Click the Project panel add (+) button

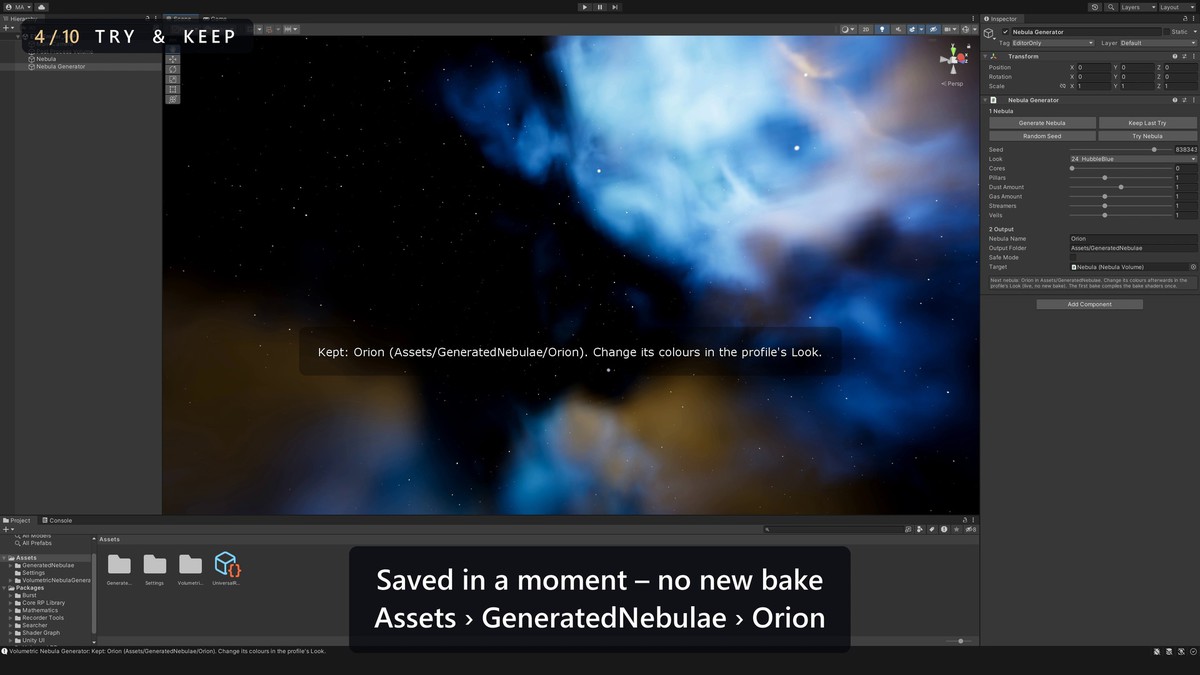pyautogui.click(x=7, y=529)
